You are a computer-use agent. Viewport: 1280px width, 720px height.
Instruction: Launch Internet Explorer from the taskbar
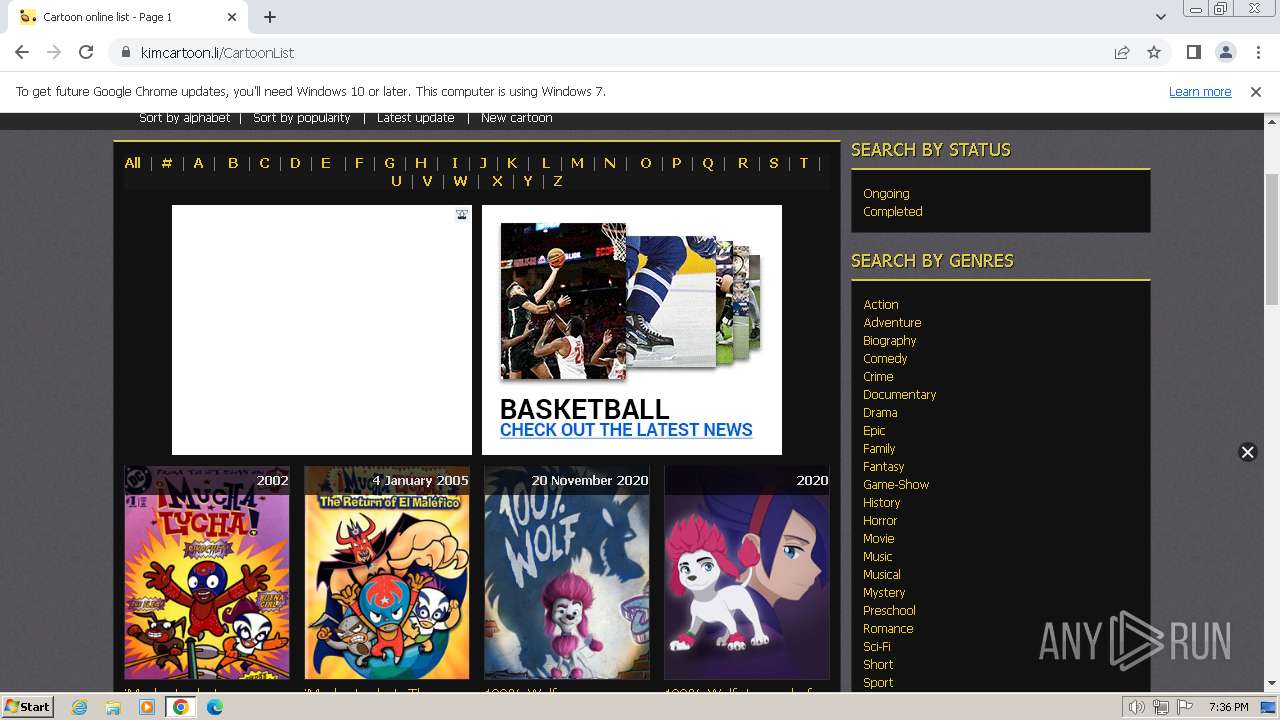80,707
